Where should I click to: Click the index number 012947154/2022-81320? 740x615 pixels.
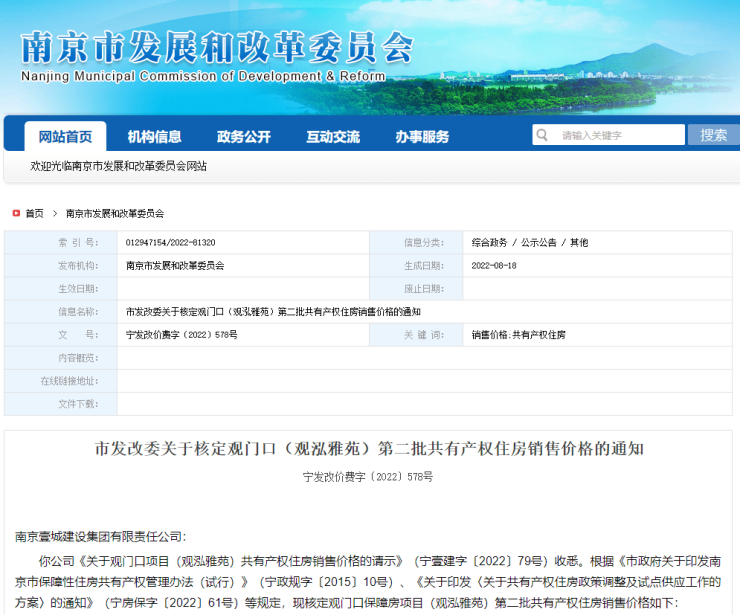171,243
